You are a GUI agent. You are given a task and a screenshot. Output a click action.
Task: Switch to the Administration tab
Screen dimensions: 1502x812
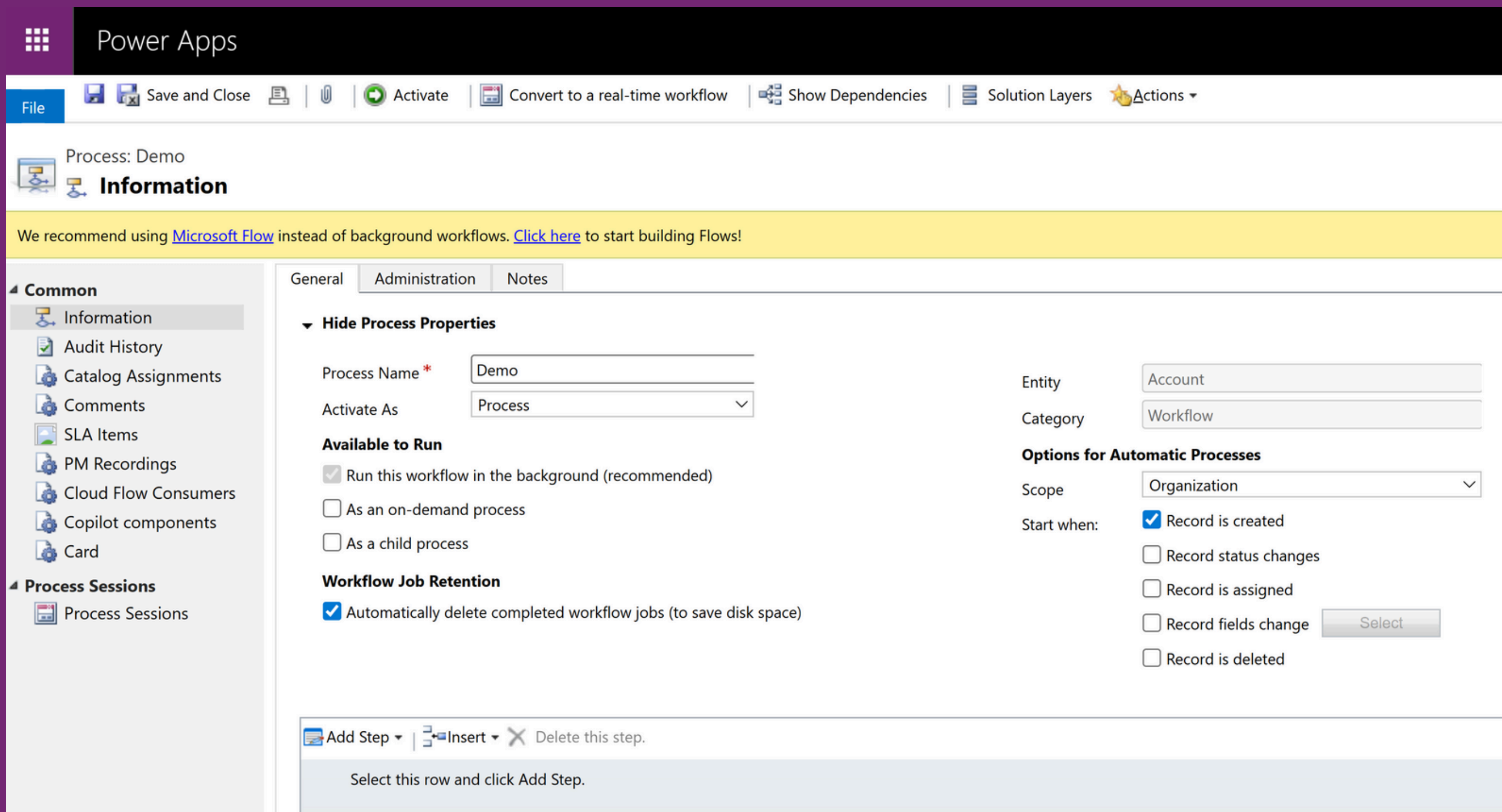pyautogui.click(x=425, y=279)
